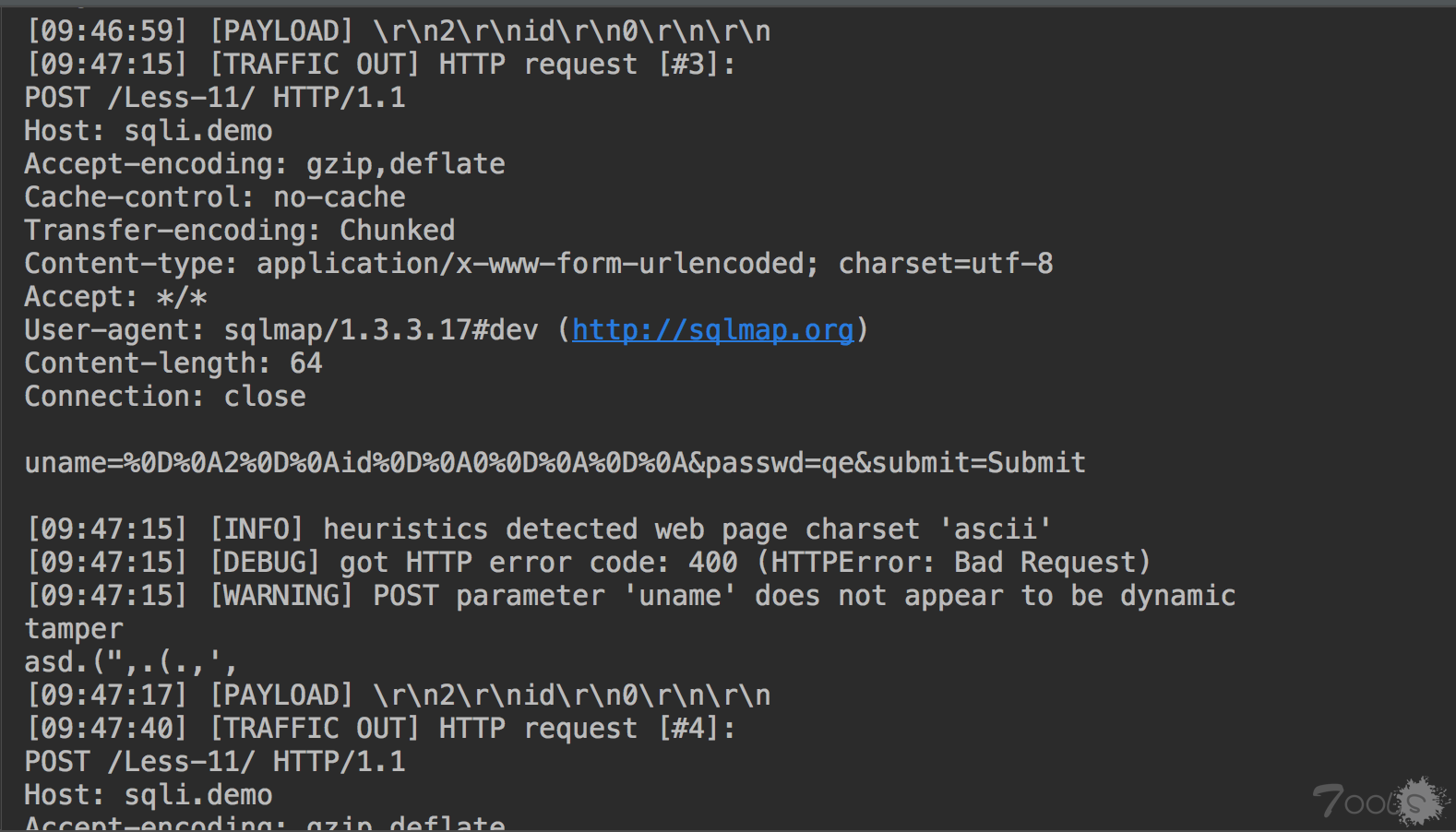Click the Content-length: 64 line
1456x832 pixels.
pos(173,363)
